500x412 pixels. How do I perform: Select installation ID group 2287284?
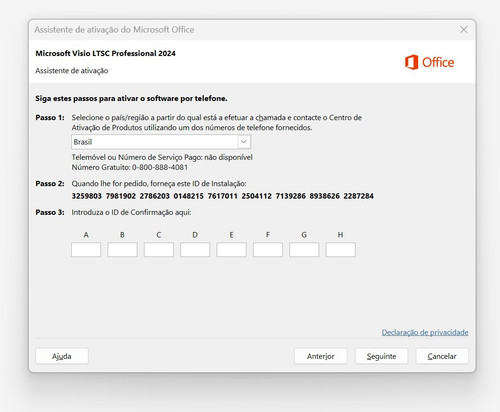(x=359, y=196)
